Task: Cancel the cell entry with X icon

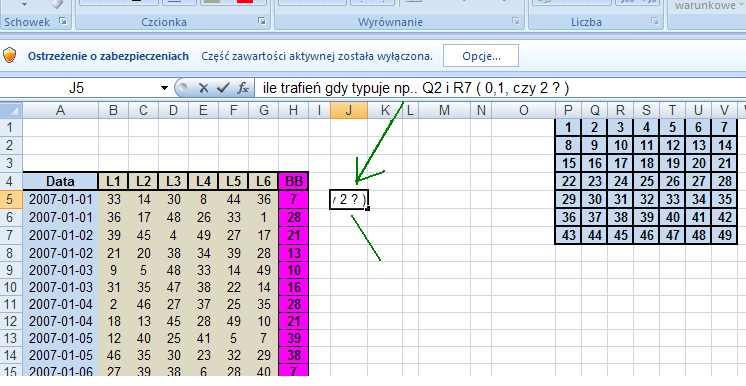Action: [204, 88]
